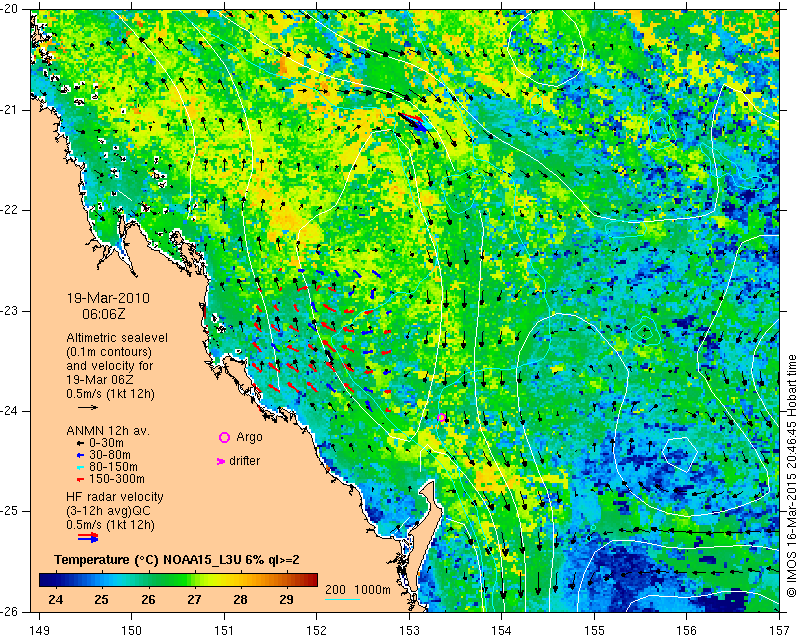Viewport: 800px width, 640px height.
Task: Click longitude axis label '156'
Action: 687,630
